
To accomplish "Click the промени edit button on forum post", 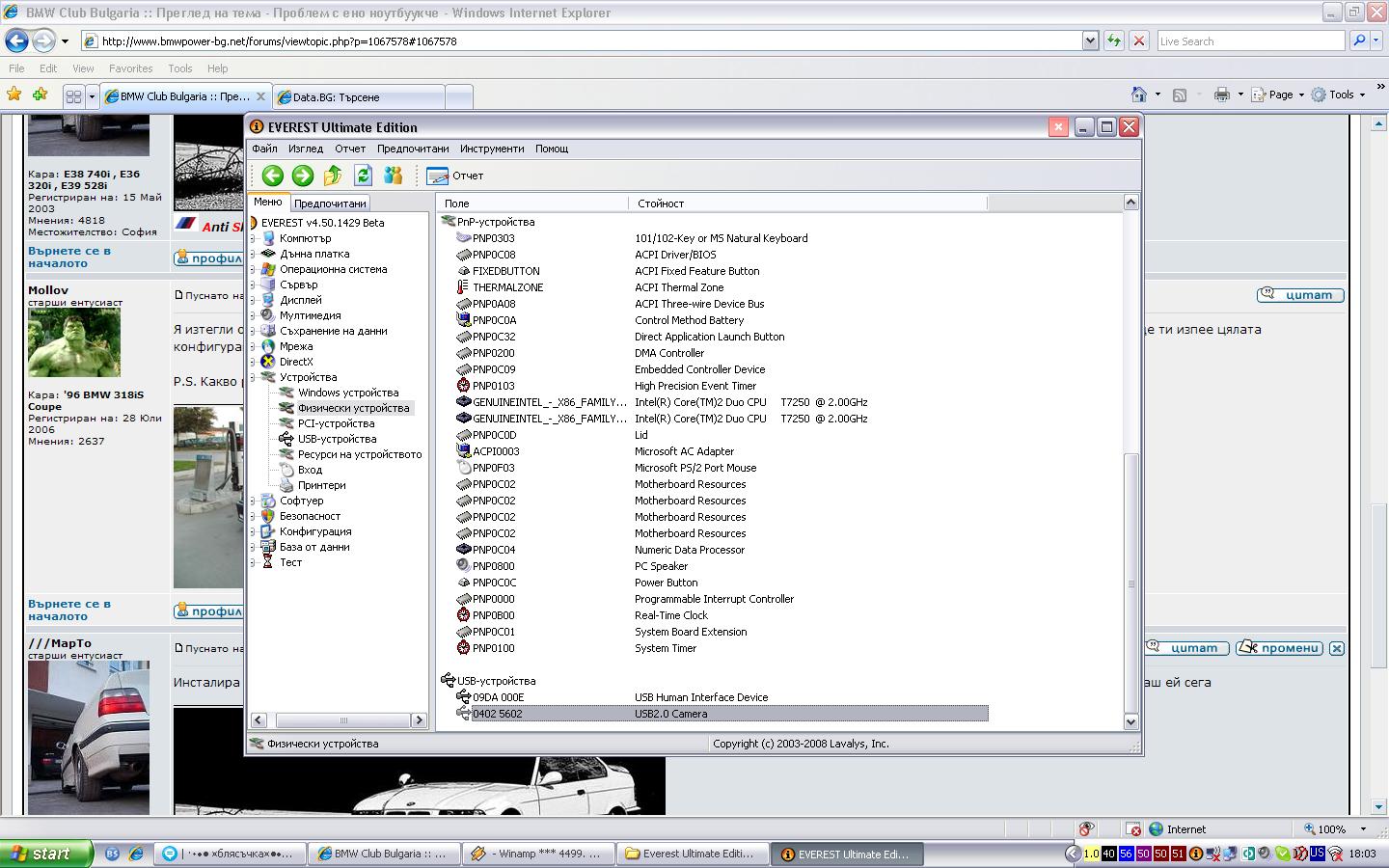I will pyautogui.click(x=1279, y=648).
